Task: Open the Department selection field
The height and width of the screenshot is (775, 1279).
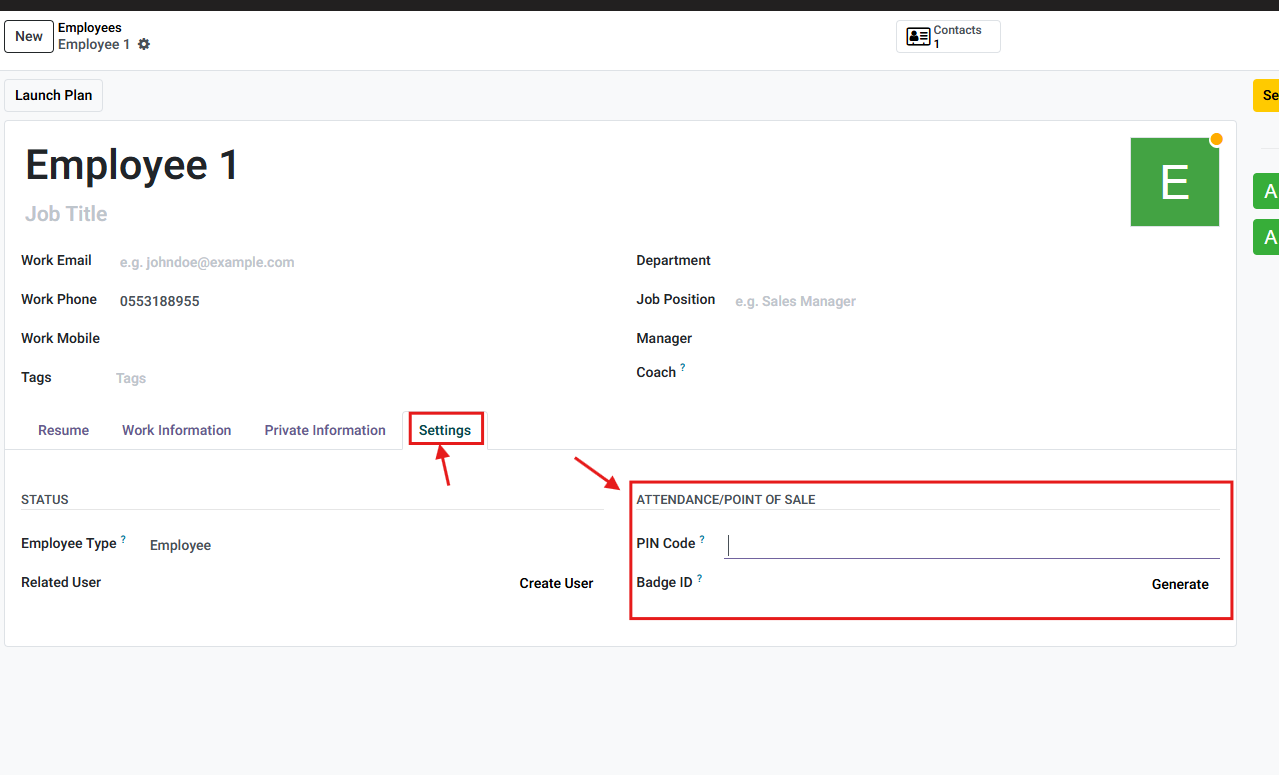Action: point(970,261)
